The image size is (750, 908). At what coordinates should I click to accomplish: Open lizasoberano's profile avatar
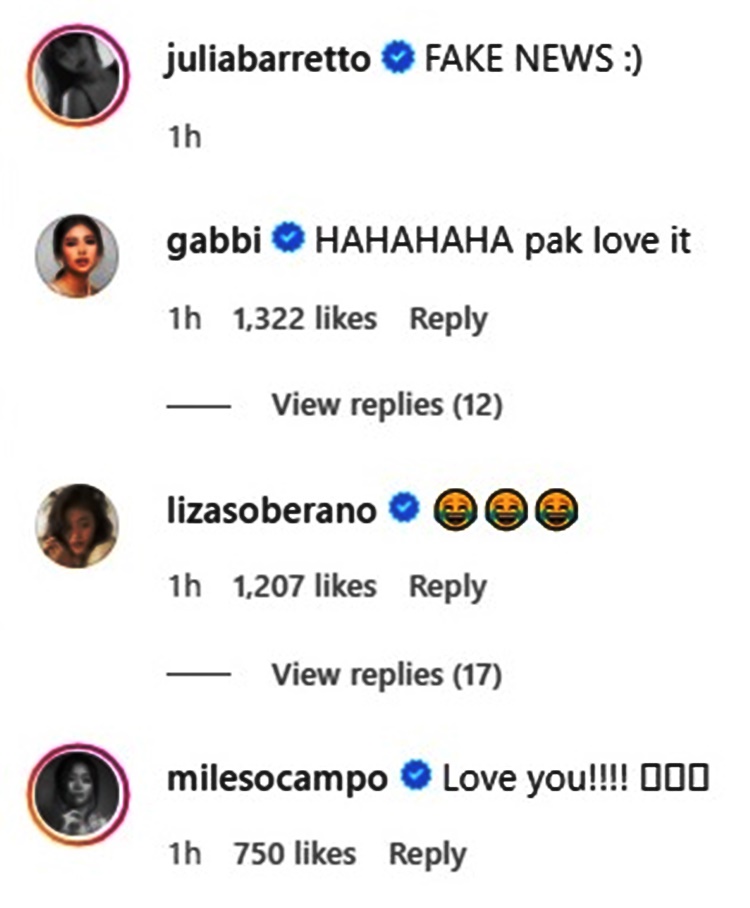point(77,526)
